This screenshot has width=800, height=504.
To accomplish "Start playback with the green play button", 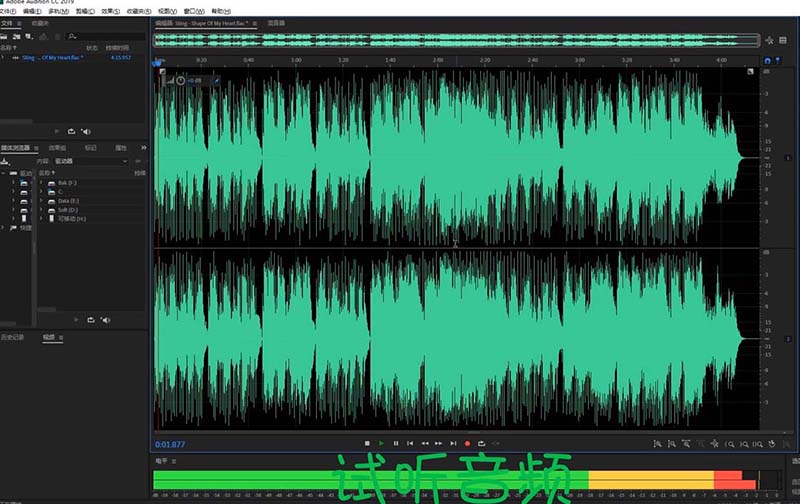I will (x=381, y=443).
